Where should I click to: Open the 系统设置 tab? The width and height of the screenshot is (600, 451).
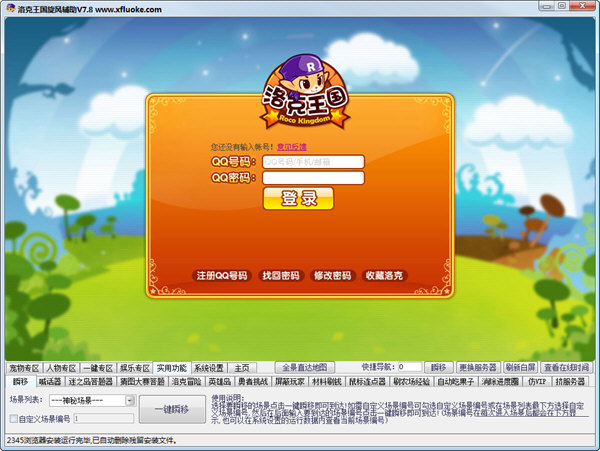pyautogui.click(x=209, y=368)
